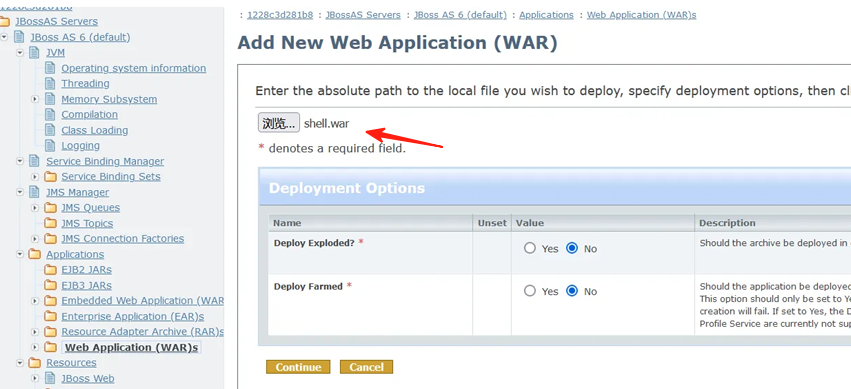Expand the Service Binding Sets node
This screenshot has height=389, width=851.
(x=35, y=177)
